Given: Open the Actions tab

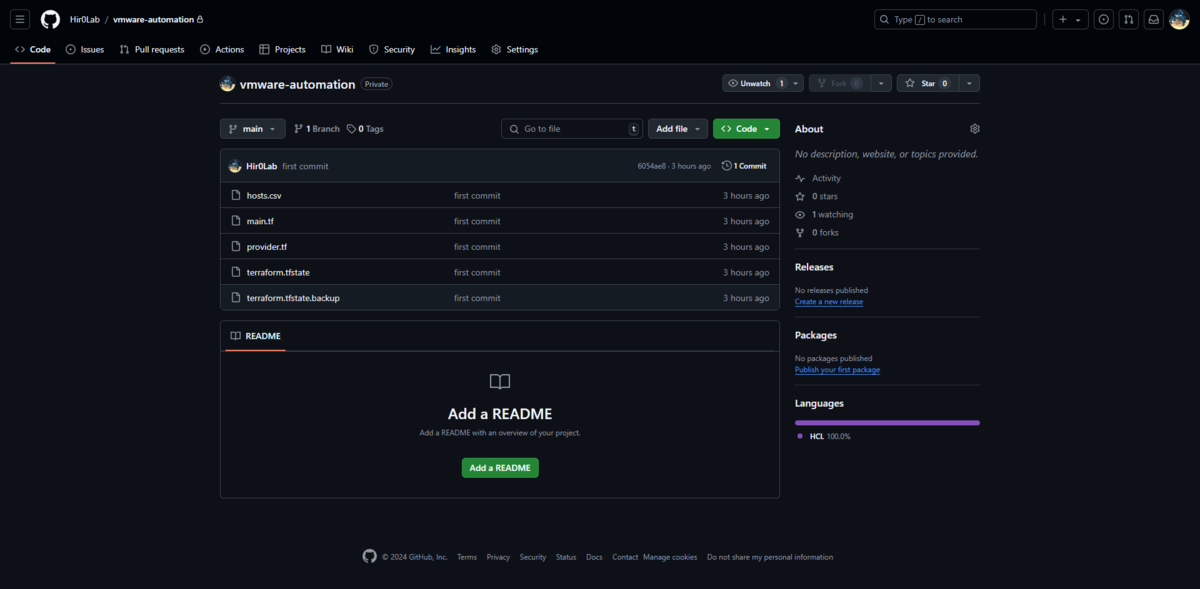Looking at the screenshot, I should point(222,49).
